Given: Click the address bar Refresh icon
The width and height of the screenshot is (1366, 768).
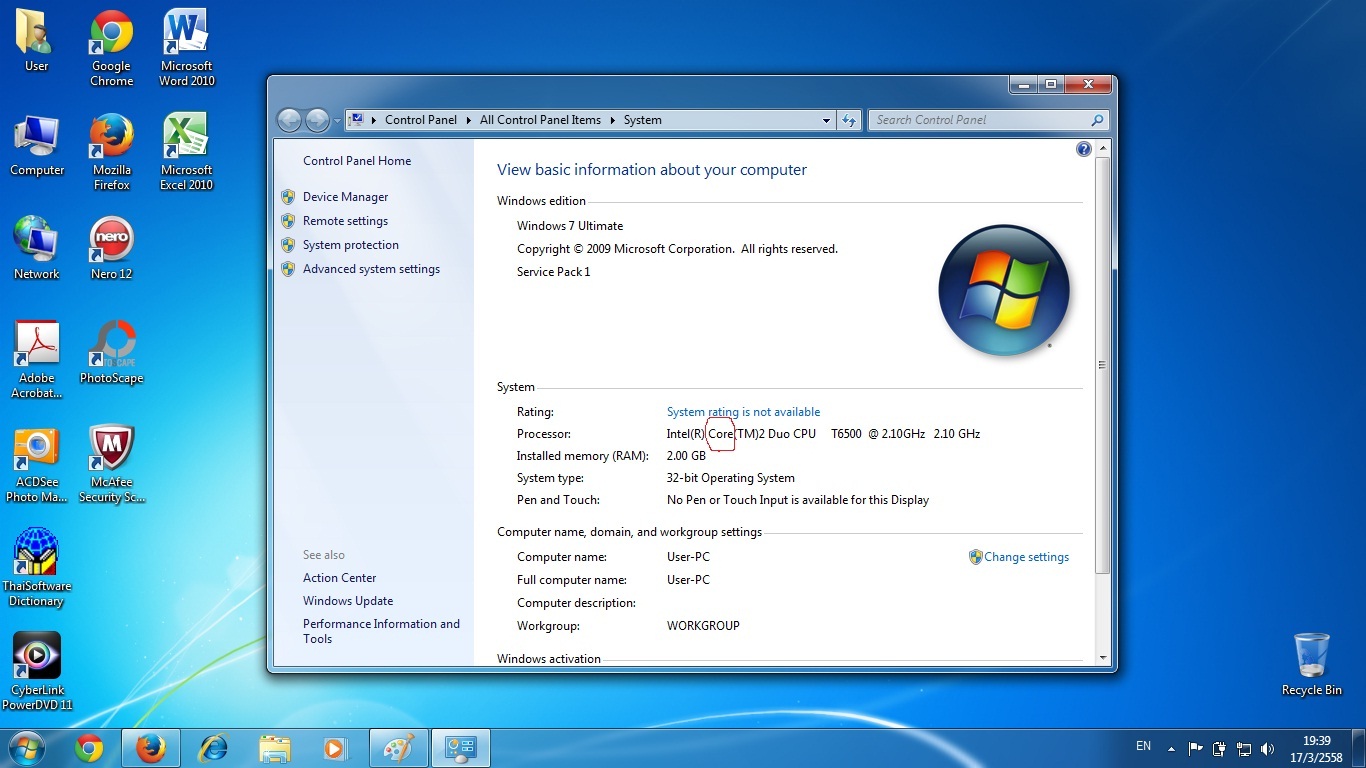Looking at the screenshot, I should [x=849, y=120].
